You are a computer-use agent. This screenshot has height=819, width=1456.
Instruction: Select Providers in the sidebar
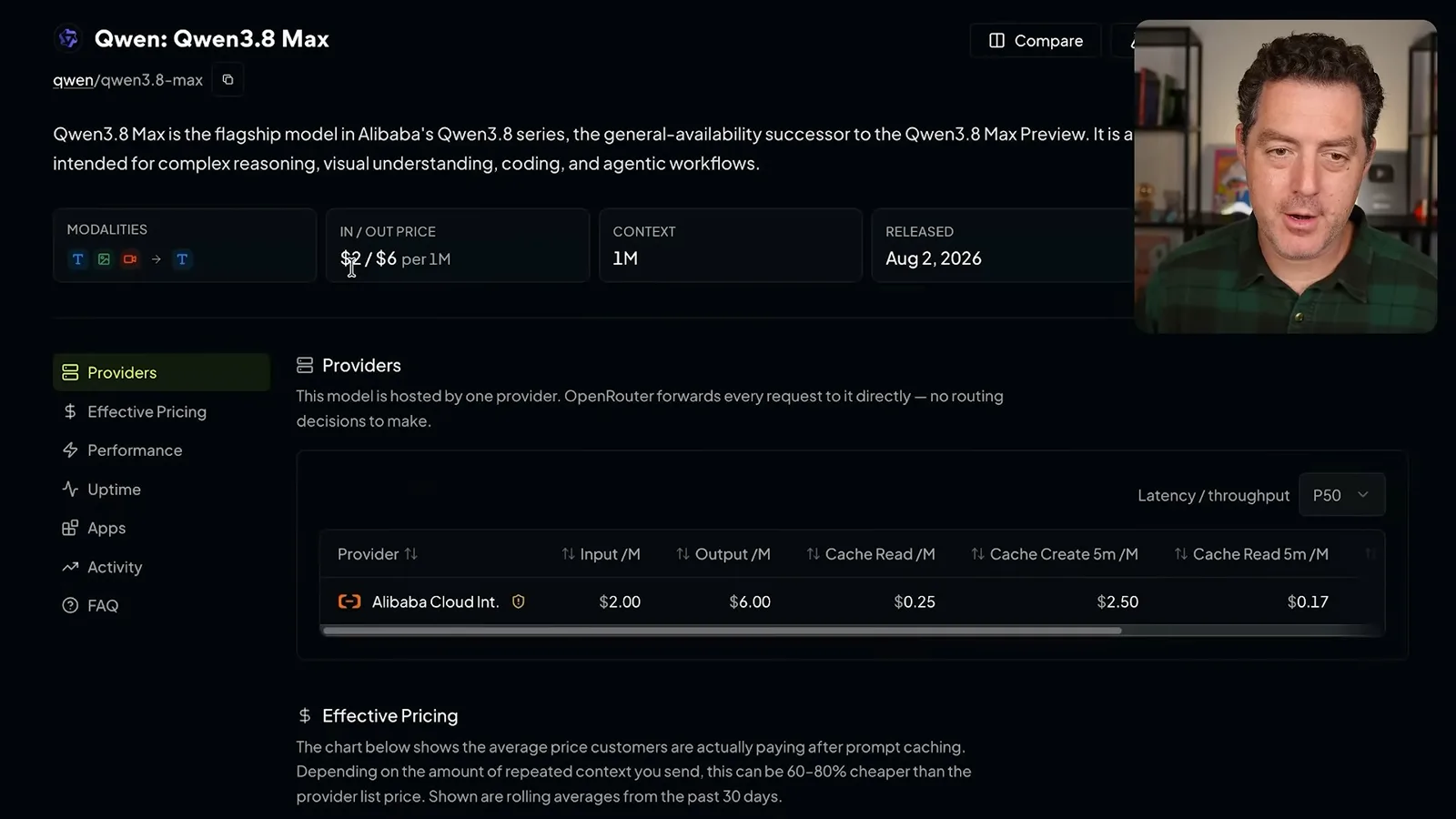(161, 372)
